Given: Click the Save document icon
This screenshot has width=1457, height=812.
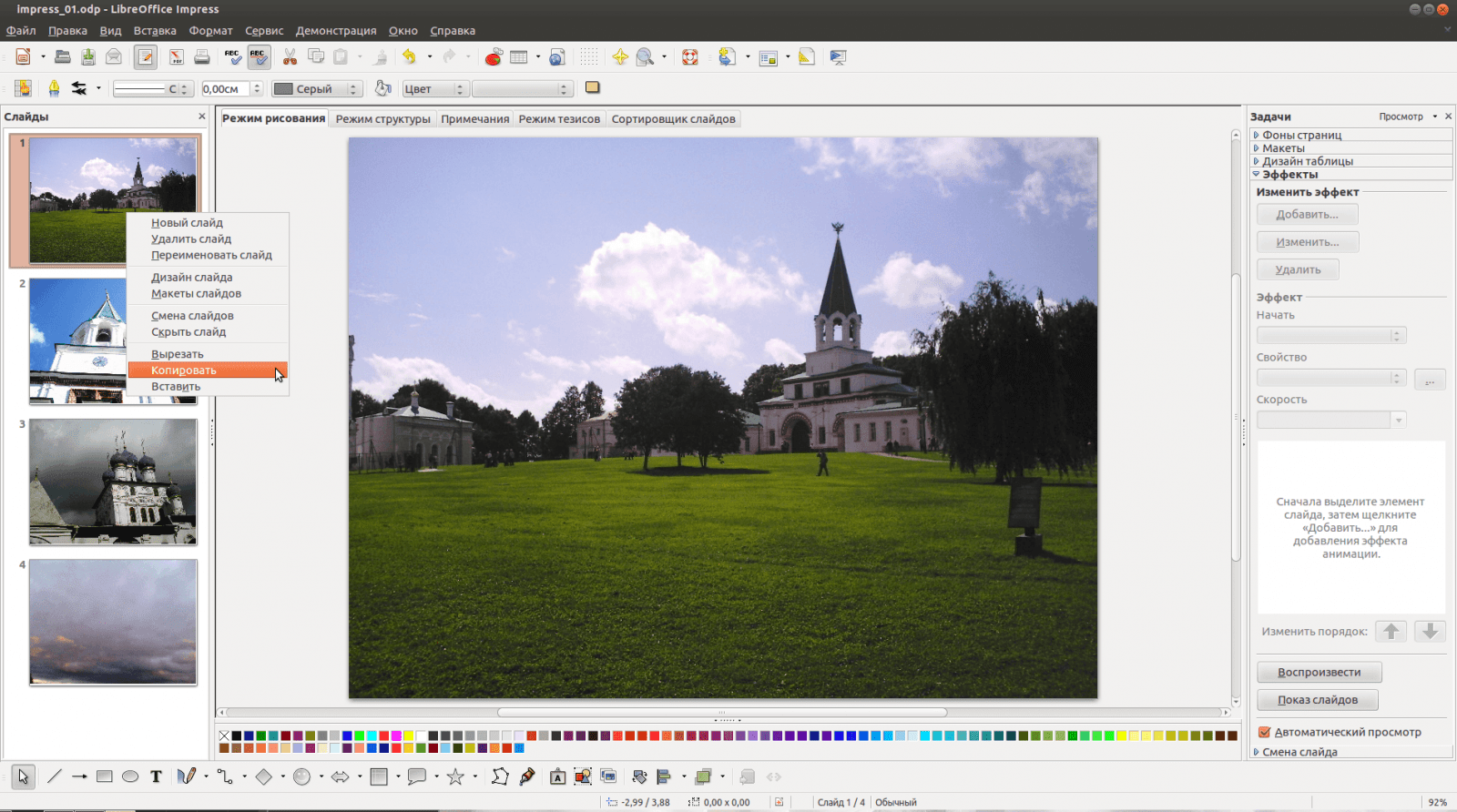Looking at the screenshot, I should [88, 57].
